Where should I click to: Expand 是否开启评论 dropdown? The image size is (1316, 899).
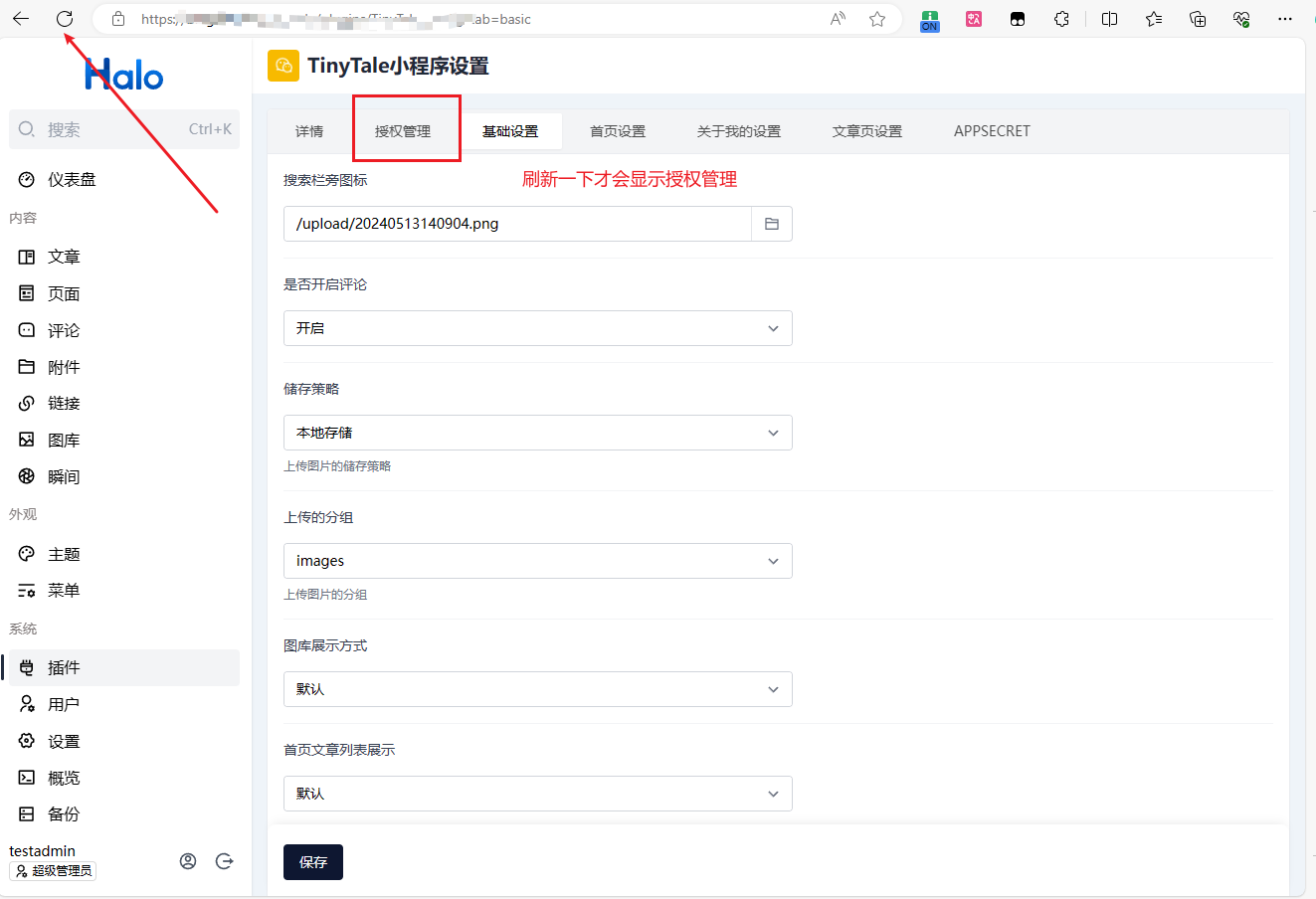[x=538, y=328]
